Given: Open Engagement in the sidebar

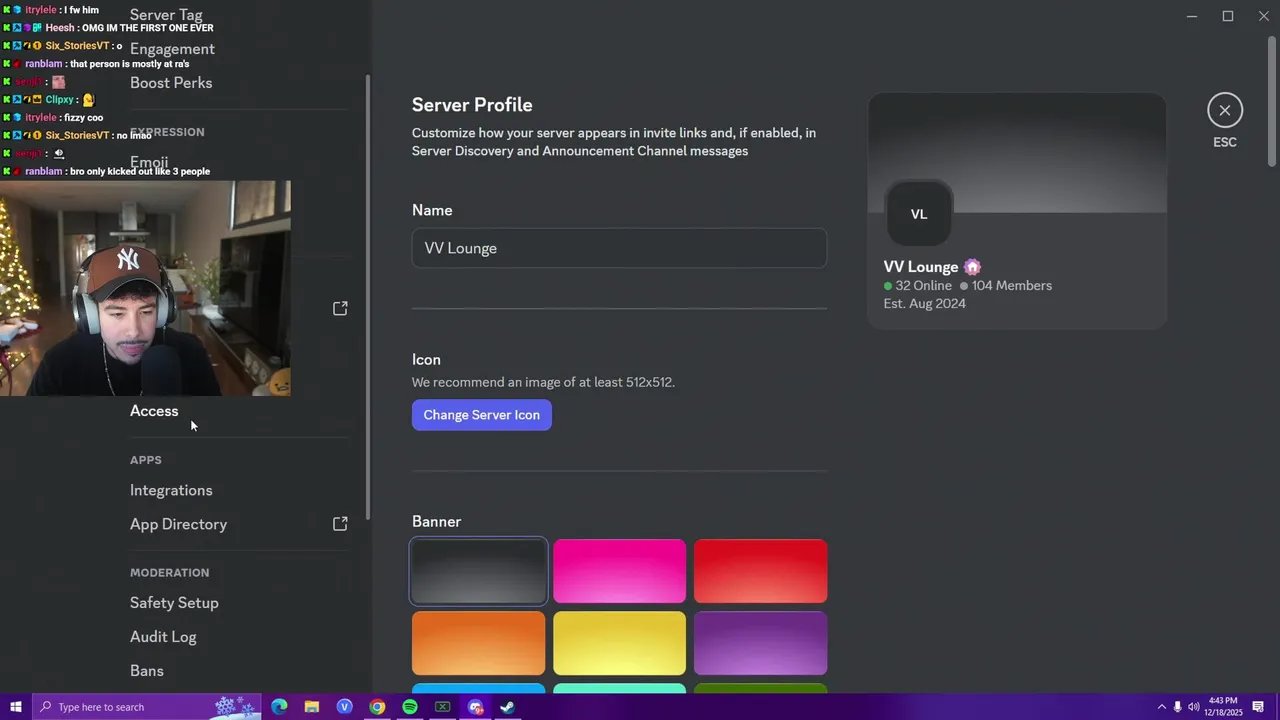Looking at the screenshot, I should click(x=172, y=49).
